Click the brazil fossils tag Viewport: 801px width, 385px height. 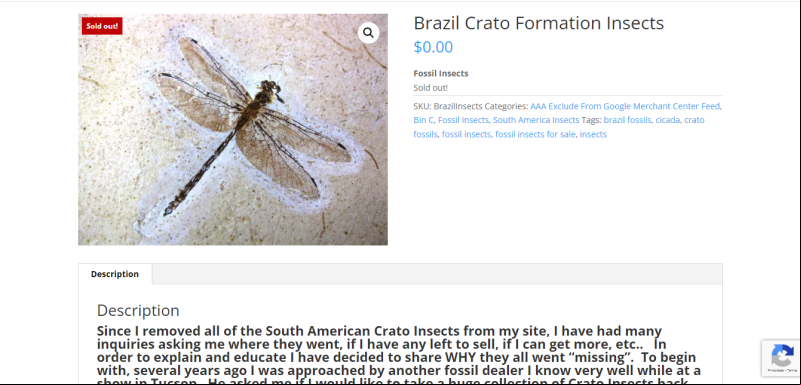pos(627,120)
